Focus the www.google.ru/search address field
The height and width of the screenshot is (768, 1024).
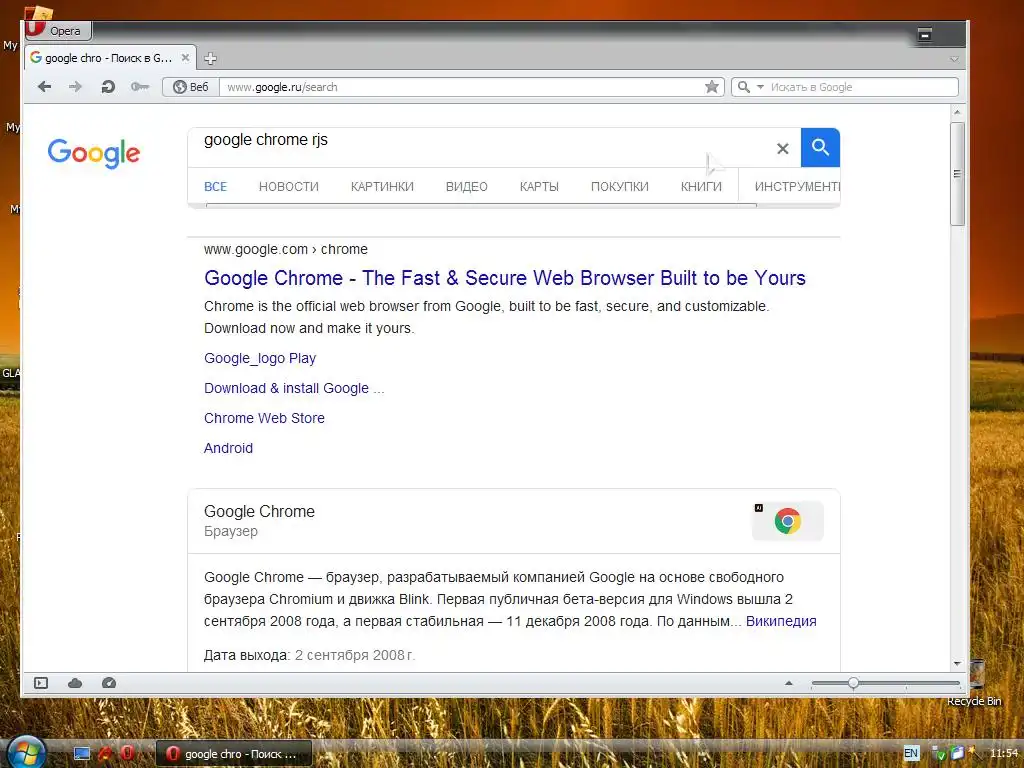[x=460, y=87]
